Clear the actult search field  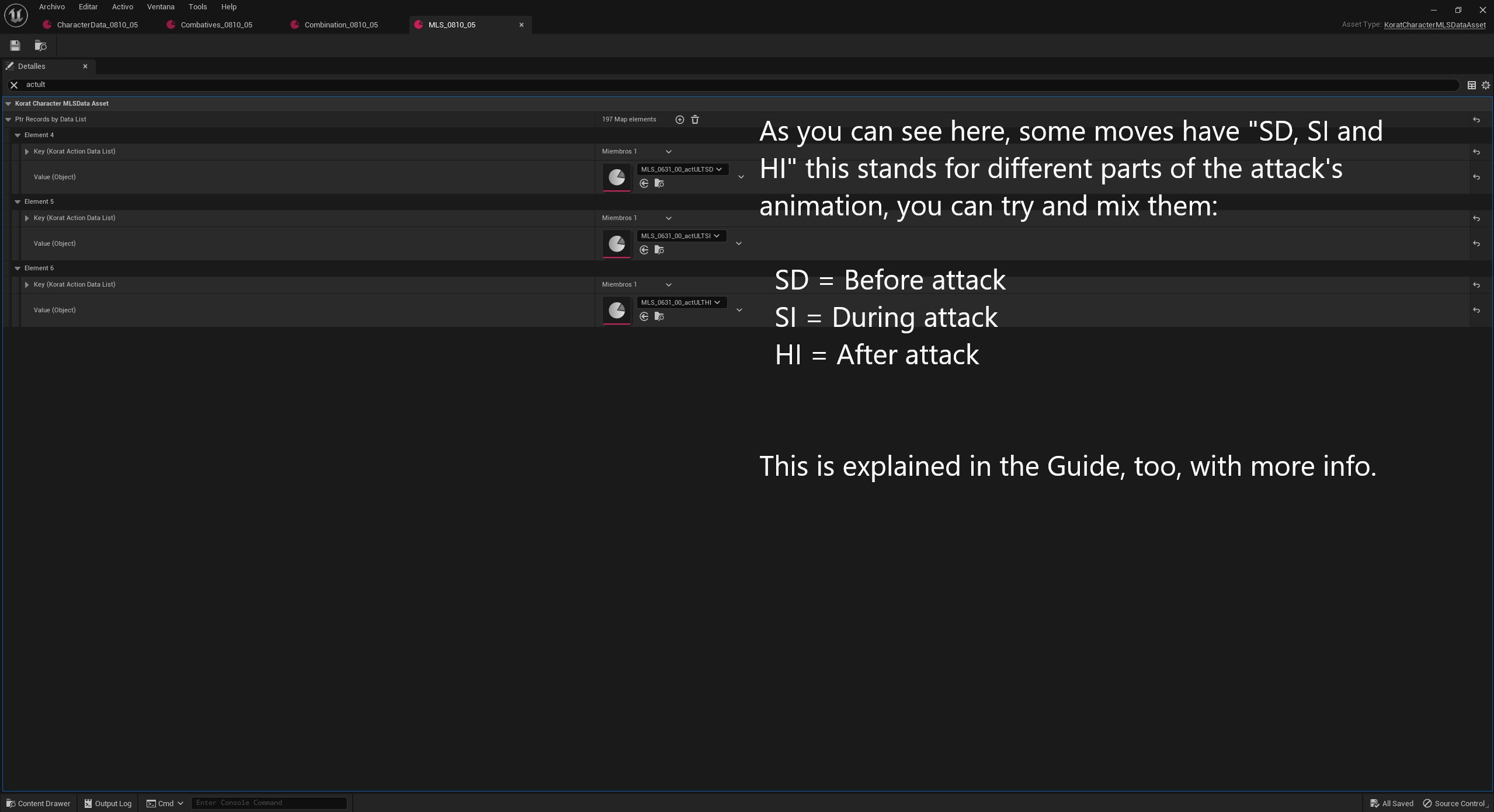click(x=13, y=85)
